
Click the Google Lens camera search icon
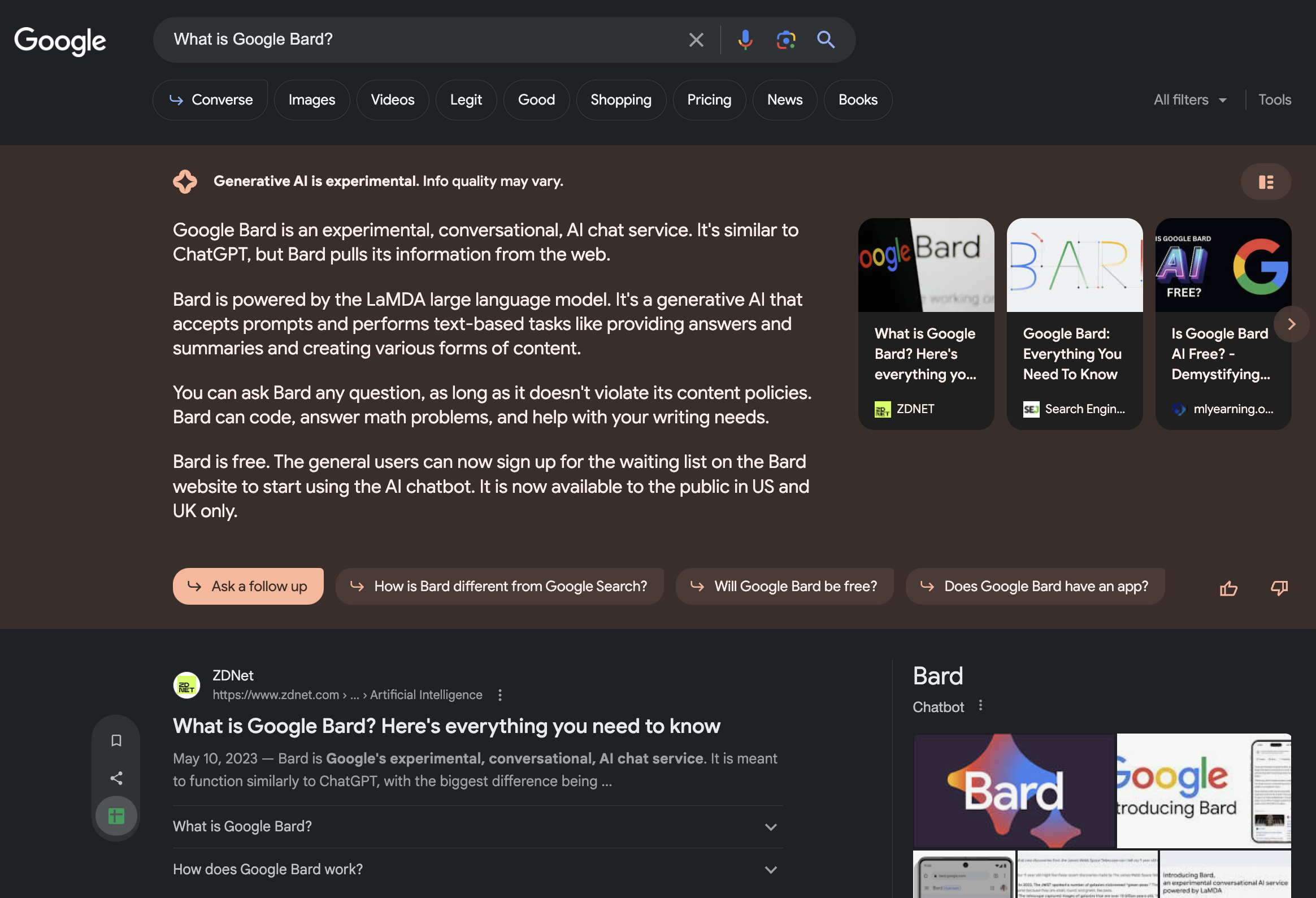[785, 39]
